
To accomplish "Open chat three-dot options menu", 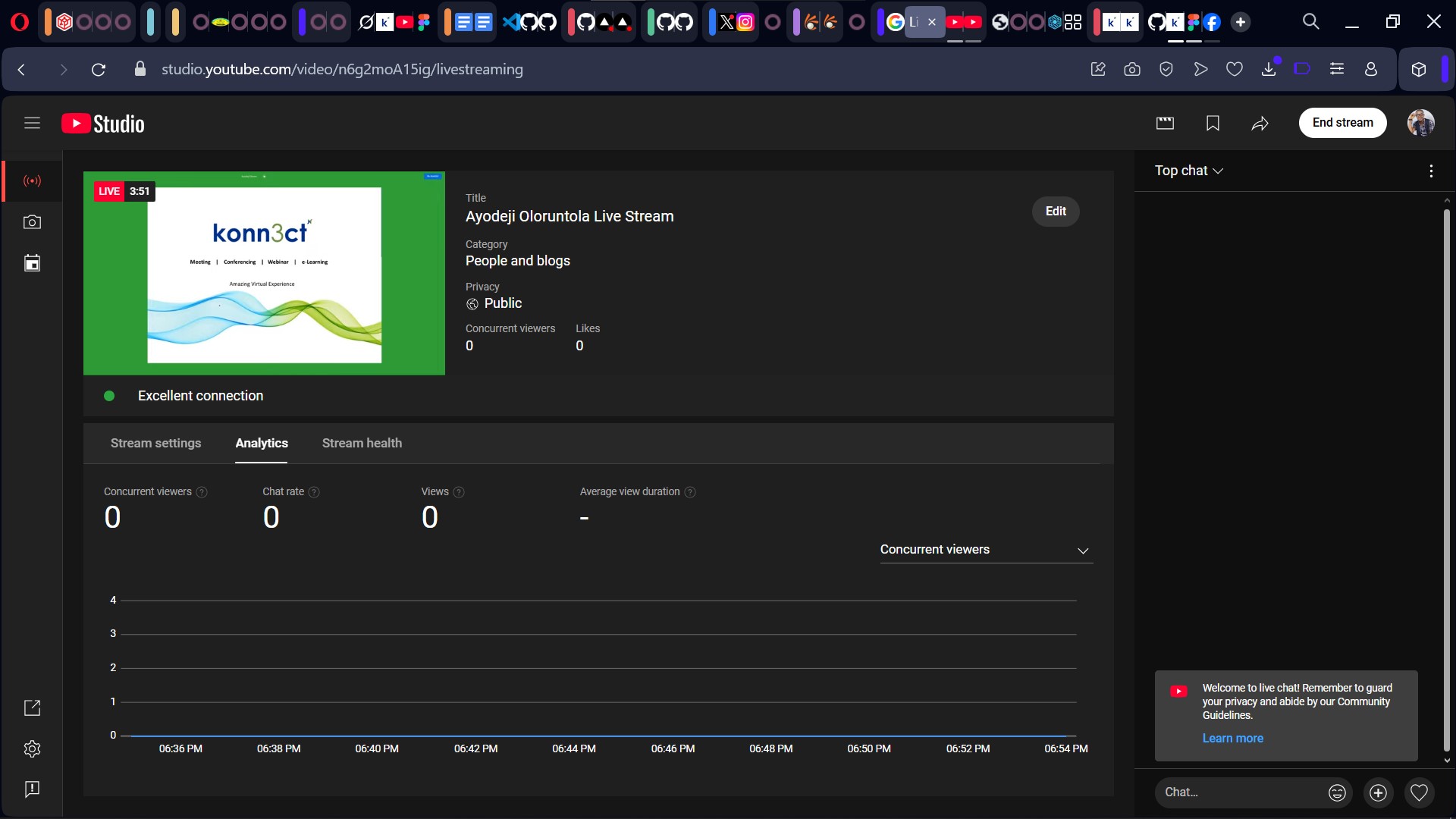I will pyautogui.click(x=1430, y=171).
